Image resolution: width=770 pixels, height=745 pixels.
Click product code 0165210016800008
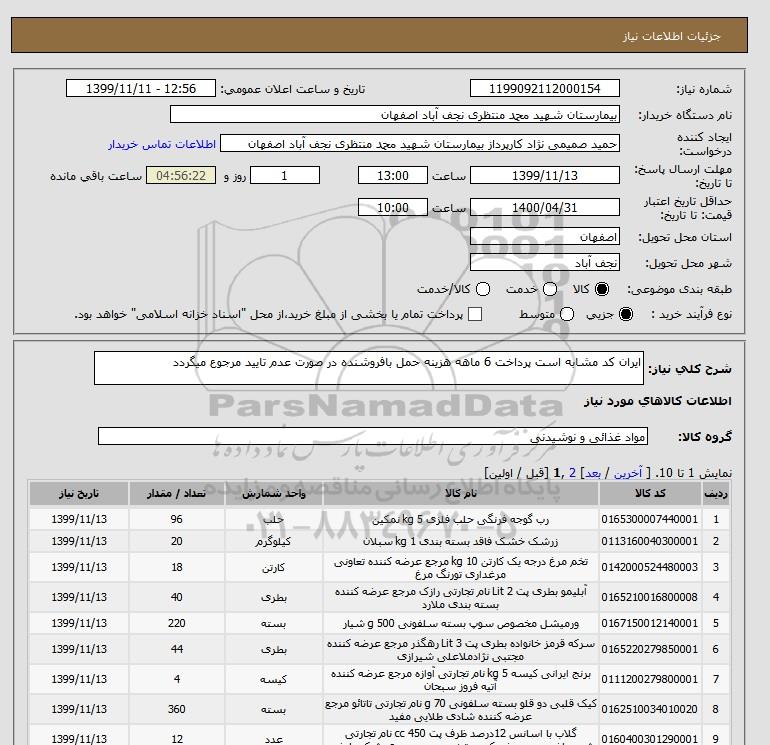coord(650,597)
